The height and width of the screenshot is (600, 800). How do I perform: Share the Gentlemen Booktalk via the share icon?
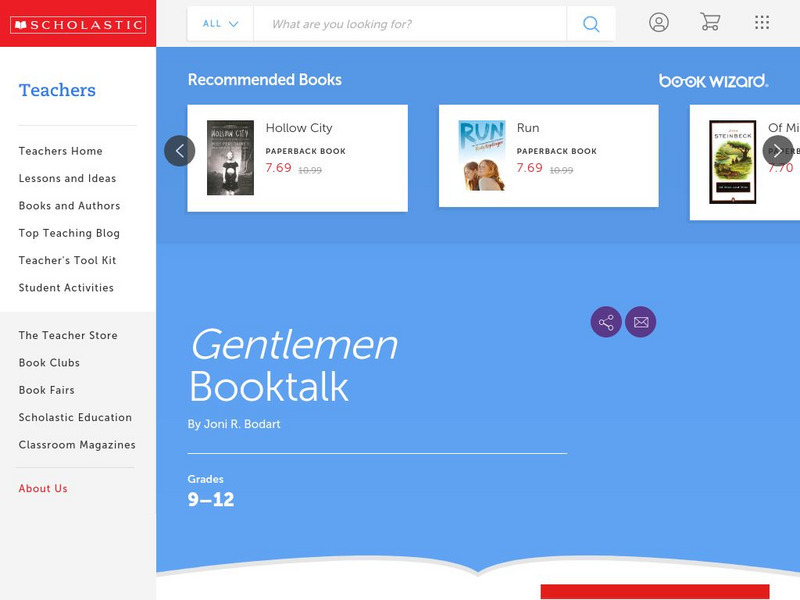tap(607, 322)
